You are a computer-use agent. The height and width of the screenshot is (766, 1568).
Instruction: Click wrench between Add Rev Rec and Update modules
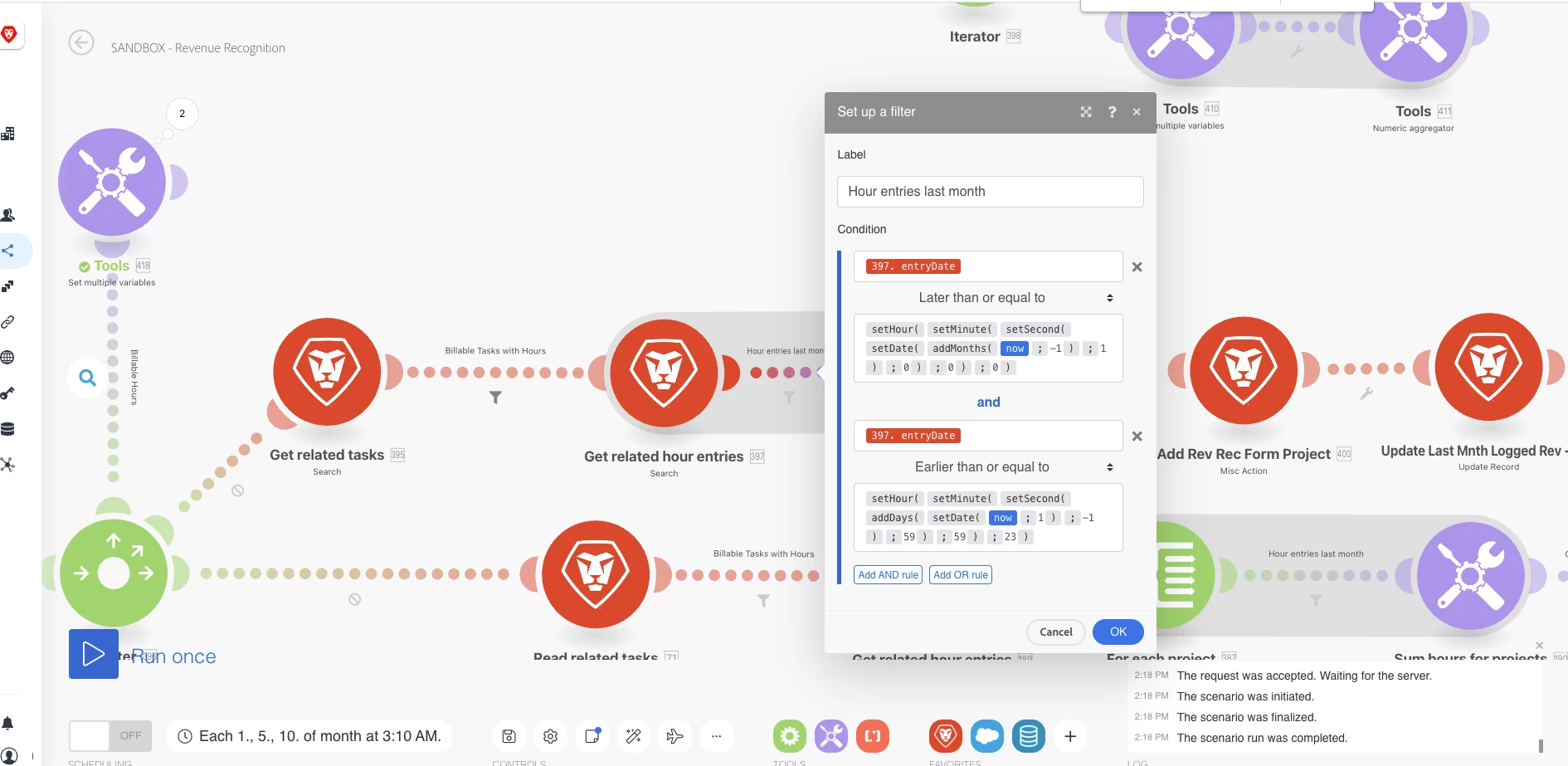pyautogui.click(x=1366, y=393)
